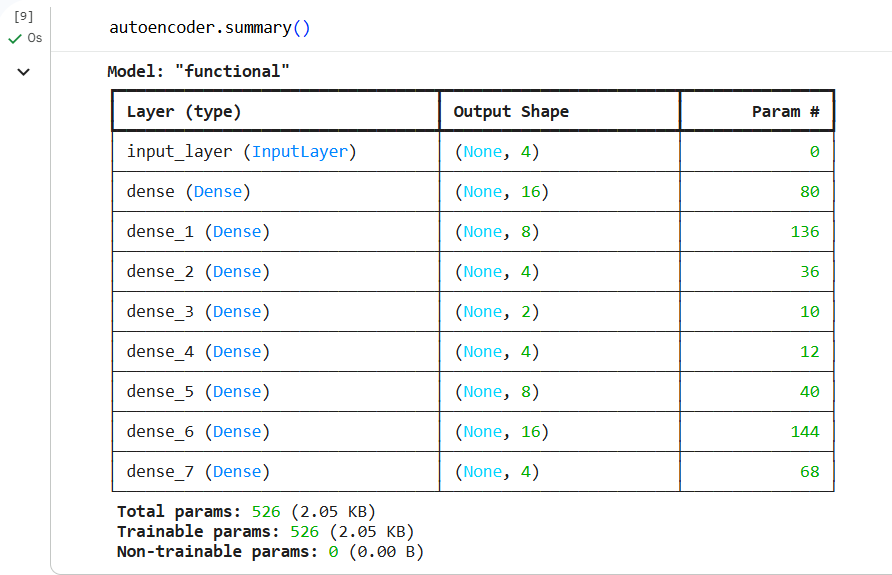Select the dense_3 (Dense) bottleneck layer name
Viewport: 892px width, 575px height.
198,311
